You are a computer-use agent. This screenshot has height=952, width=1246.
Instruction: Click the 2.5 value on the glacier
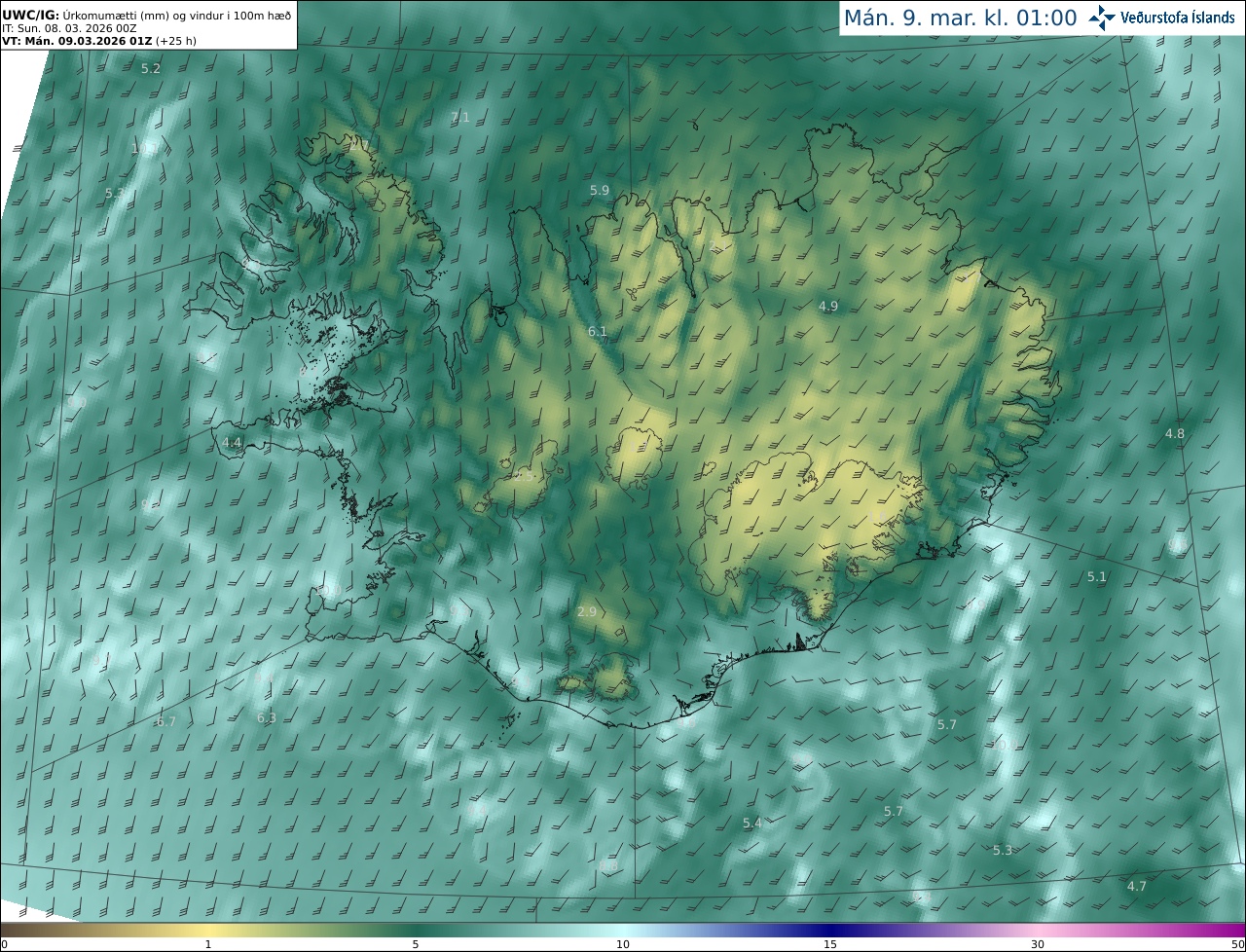click(525, 478)
